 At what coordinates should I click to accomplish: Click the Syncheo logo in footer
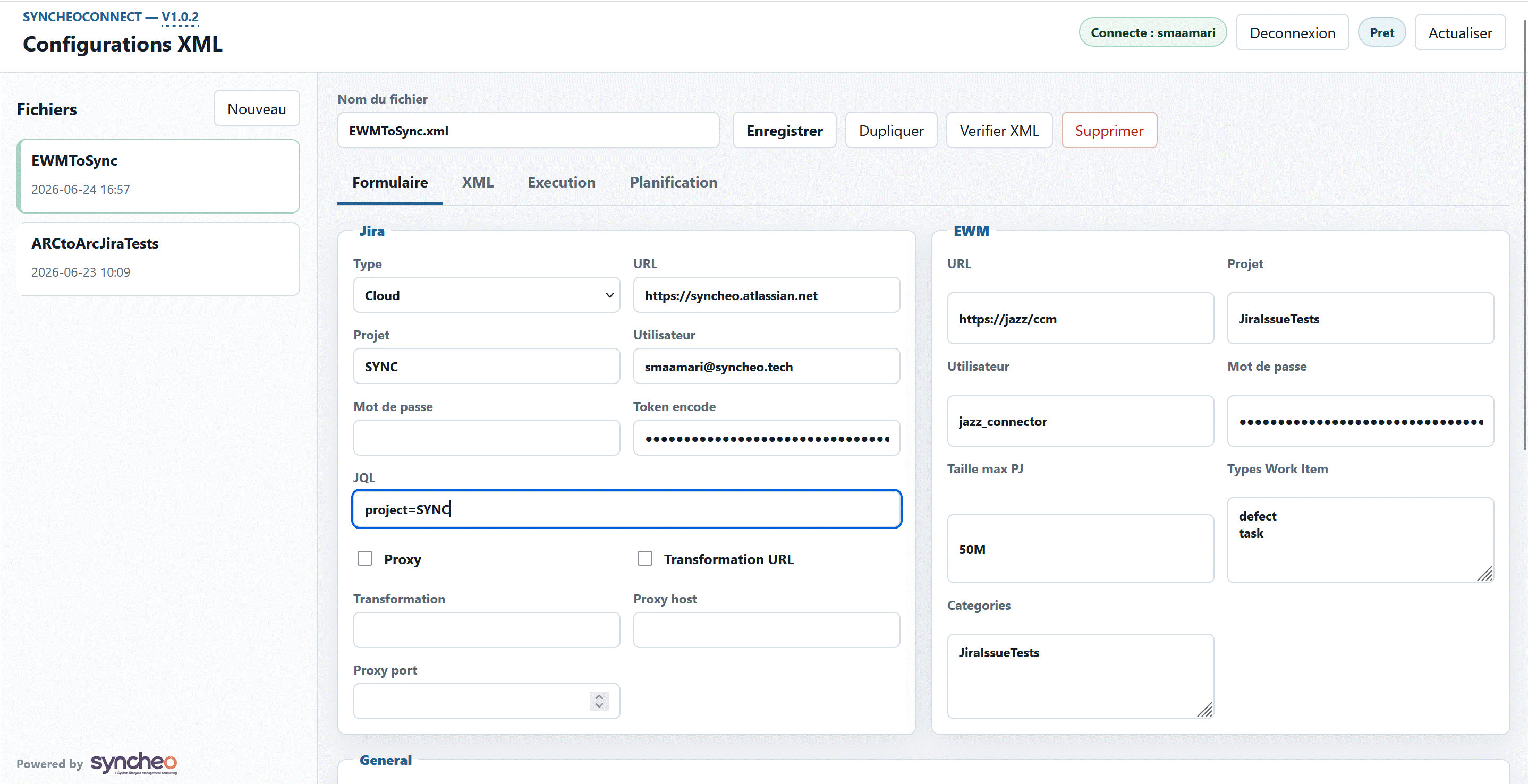click(133, 763)
